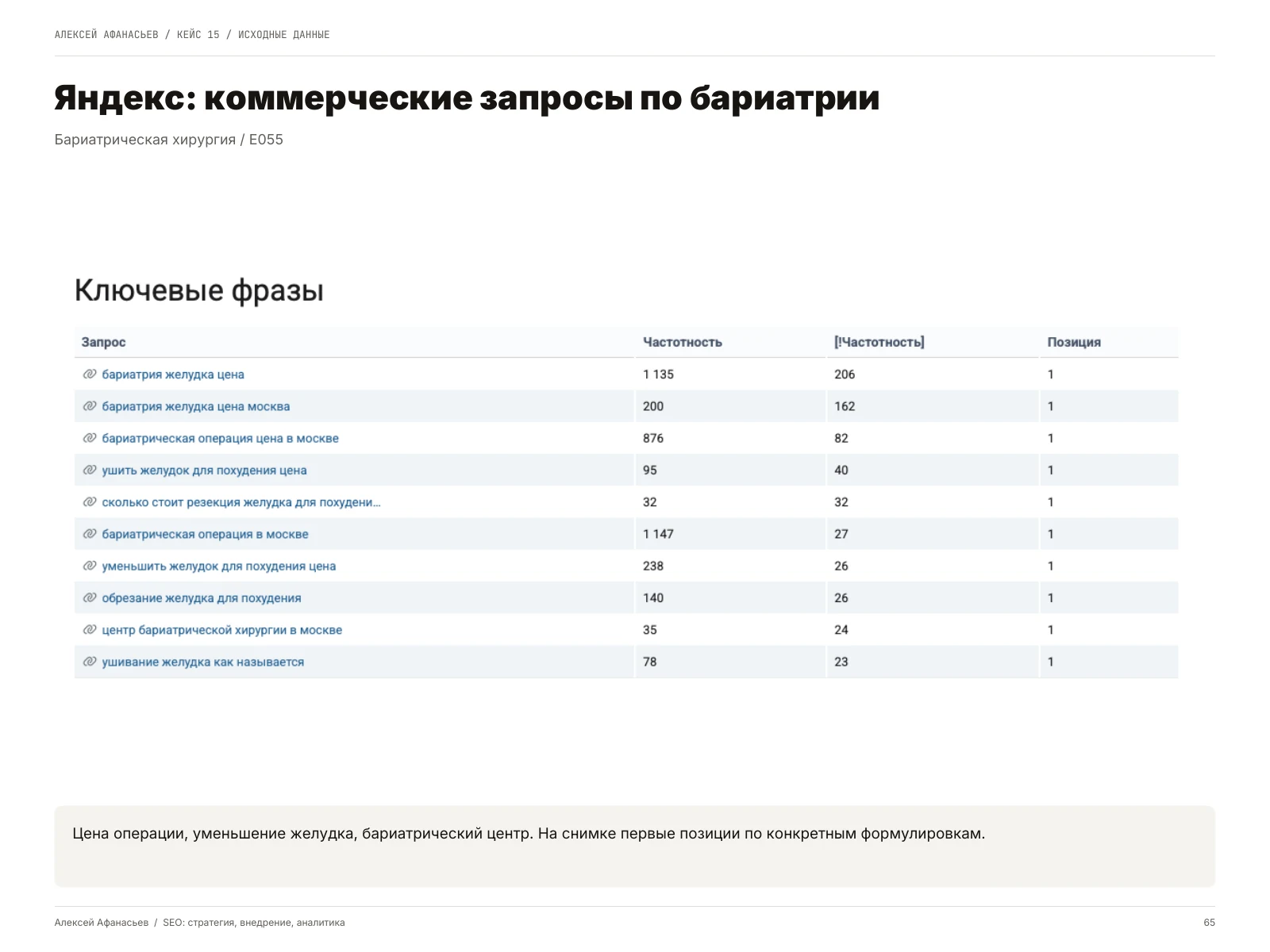
Task: Open query 'ушить желудок для похудения цена'
Action: [205, 470]
